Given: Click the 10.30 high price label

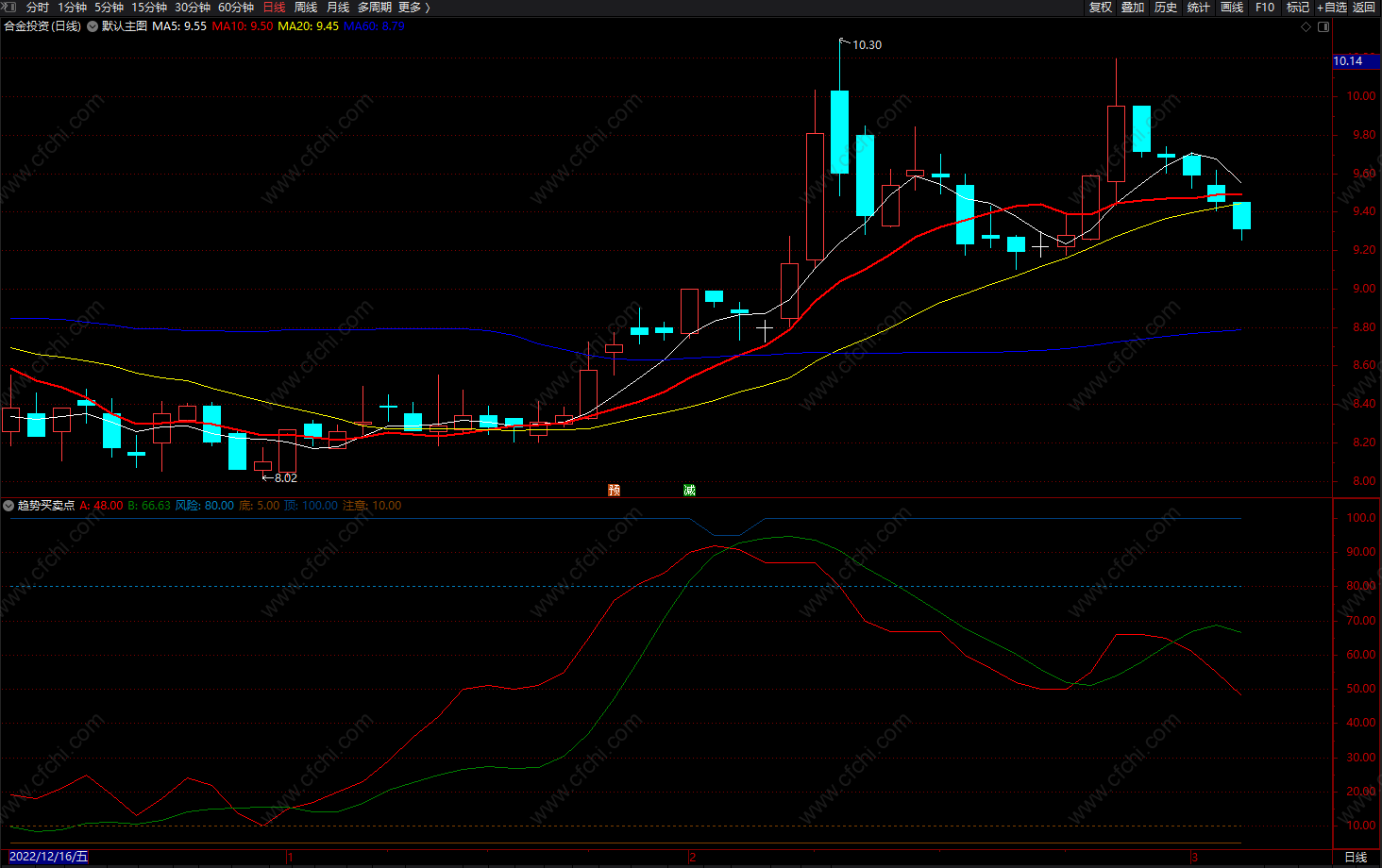Looking at the screenshot, I should (867, 45).
